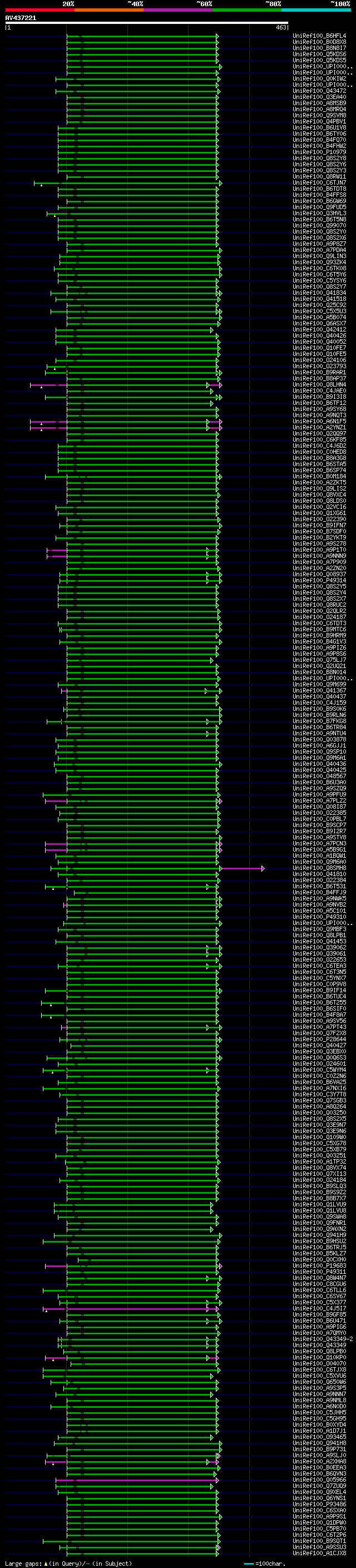
Task: Select UniRef100_Q2VCI6 subject label
Action: click(319, 507)
